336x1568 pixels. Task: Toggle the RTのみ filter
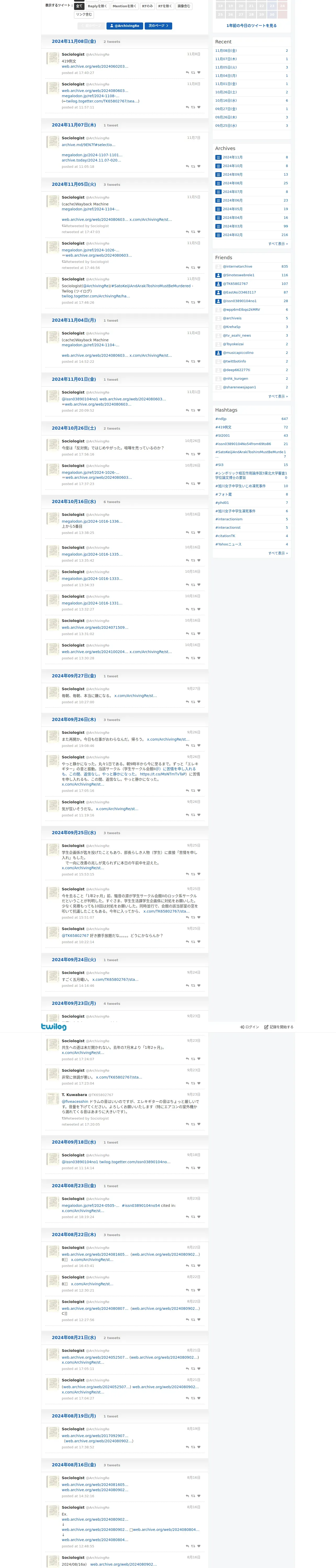(x=148, y=6)
